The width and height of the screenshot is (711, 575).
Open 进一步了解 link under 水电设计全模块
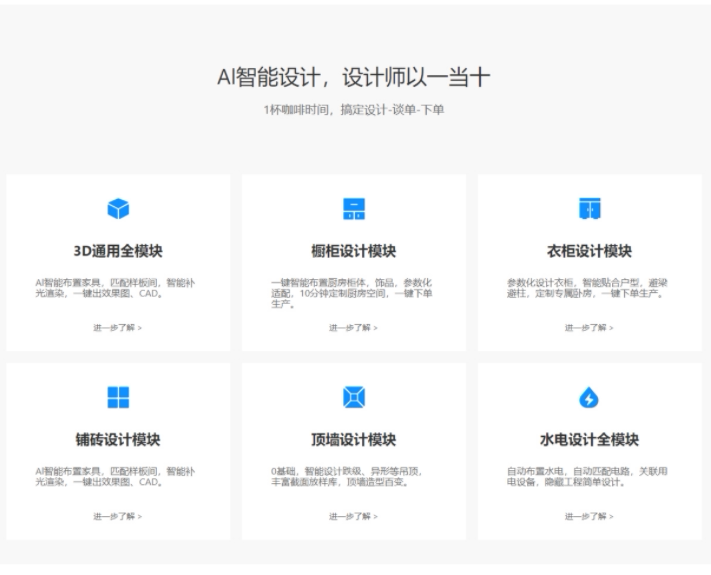pyautogui.click(x=589, y=516)
